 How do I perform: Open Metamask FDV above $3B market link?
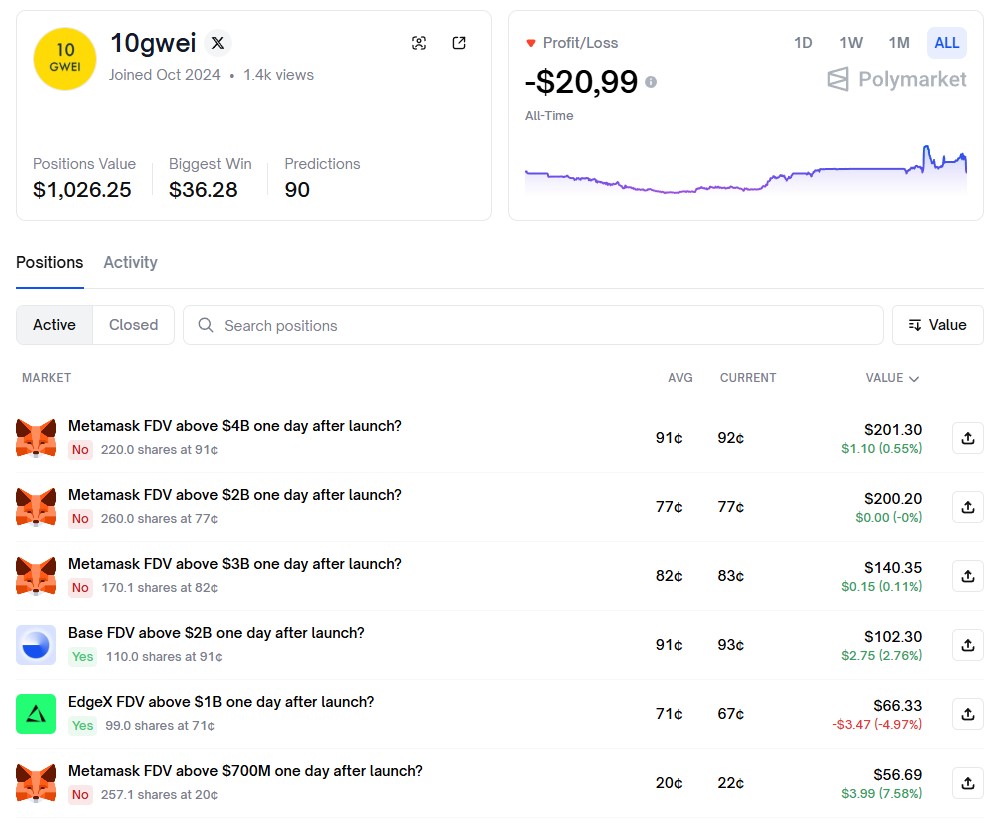[235, 564]
